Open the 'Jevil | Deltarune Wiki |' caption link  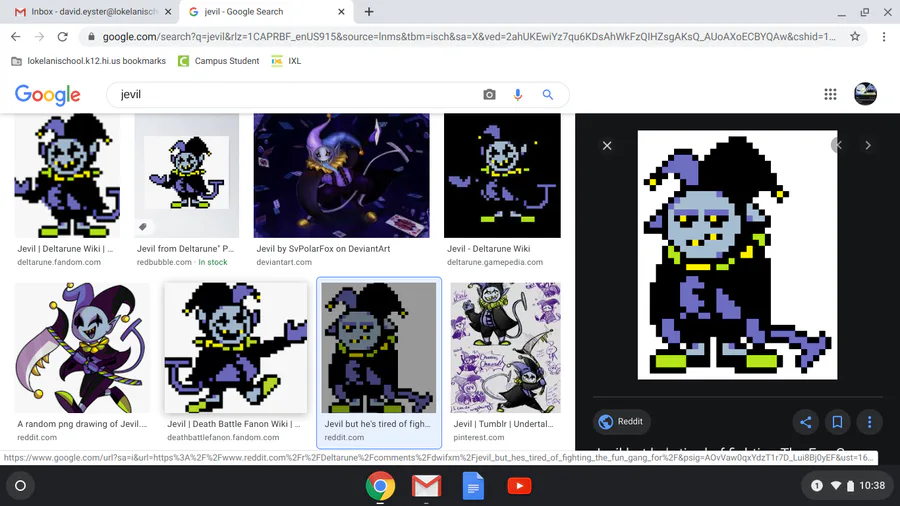[x=65, y=249]
